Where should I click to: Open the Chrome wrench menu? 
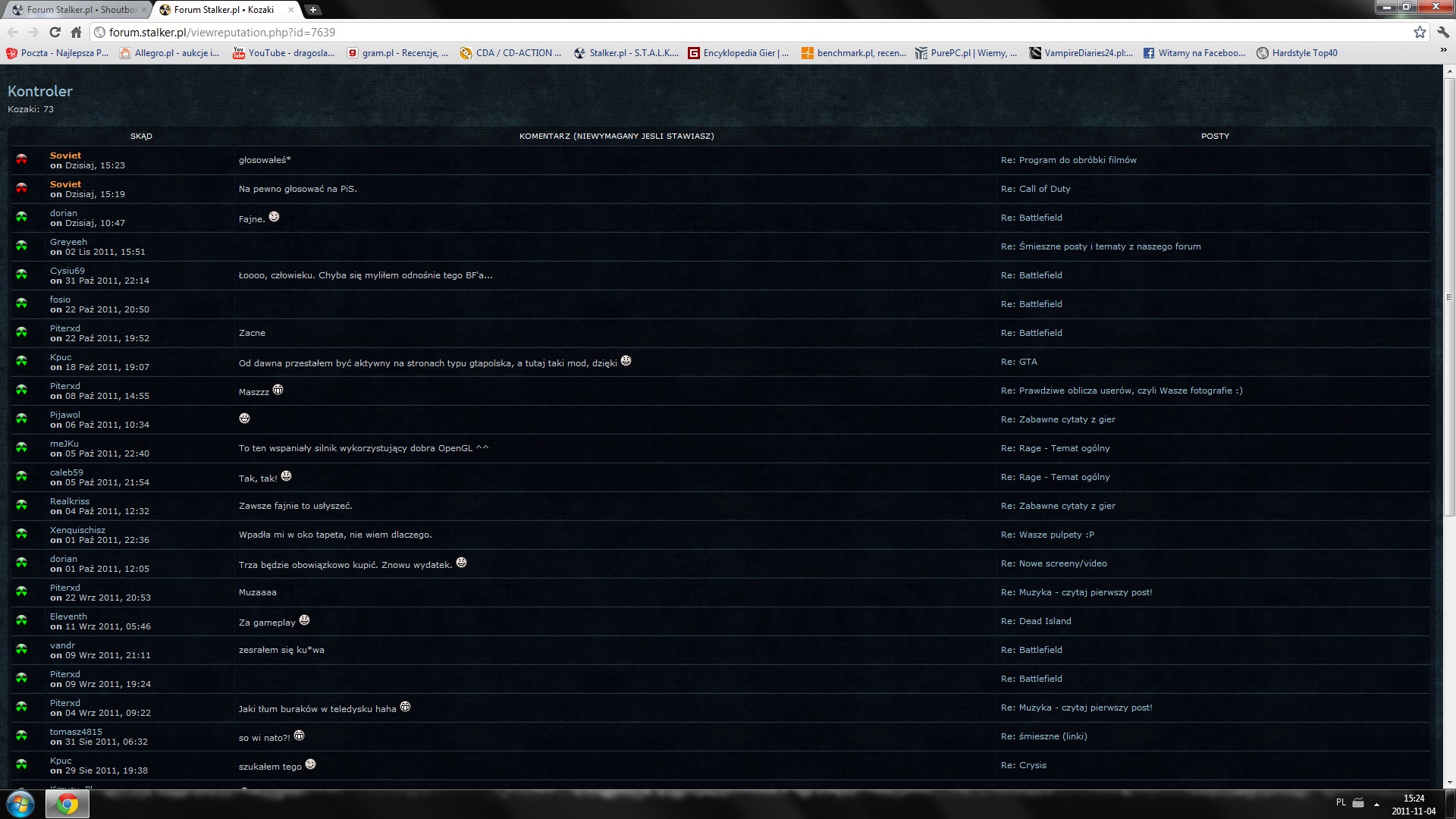point(1443,32)
